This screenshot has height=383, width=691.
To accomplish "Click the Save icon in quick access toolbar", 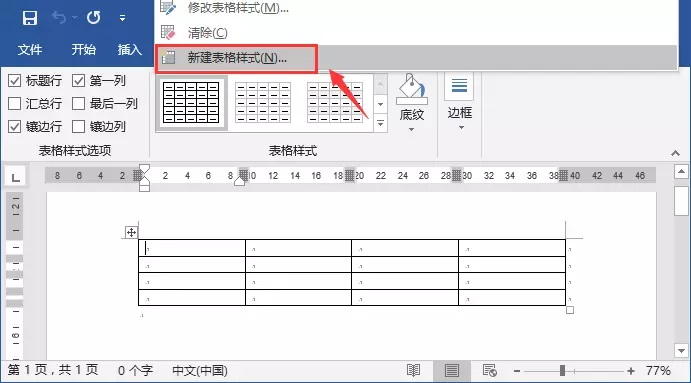I will point(30,18).
